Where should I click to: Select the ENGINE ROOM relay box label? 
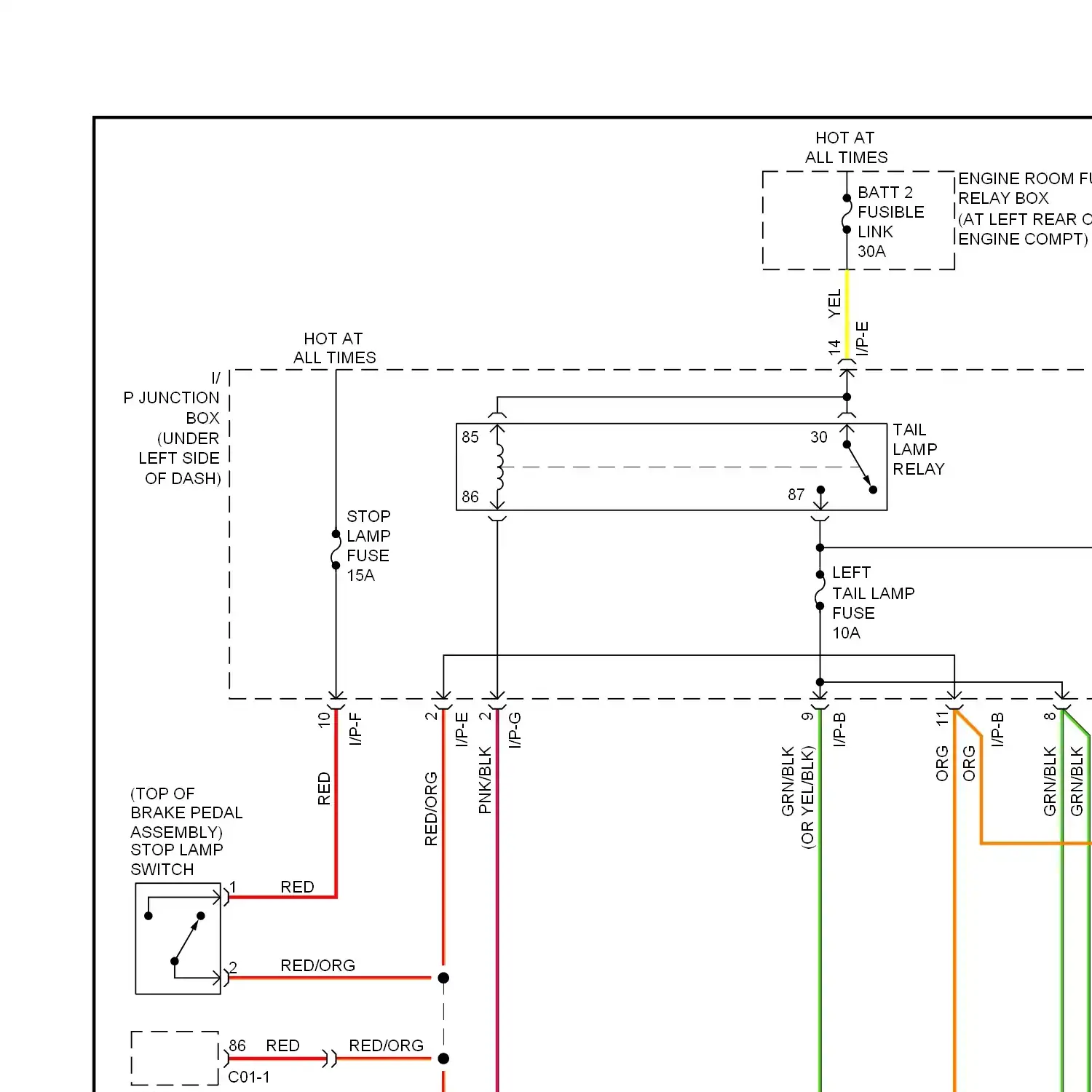(x=1024, y=209)
